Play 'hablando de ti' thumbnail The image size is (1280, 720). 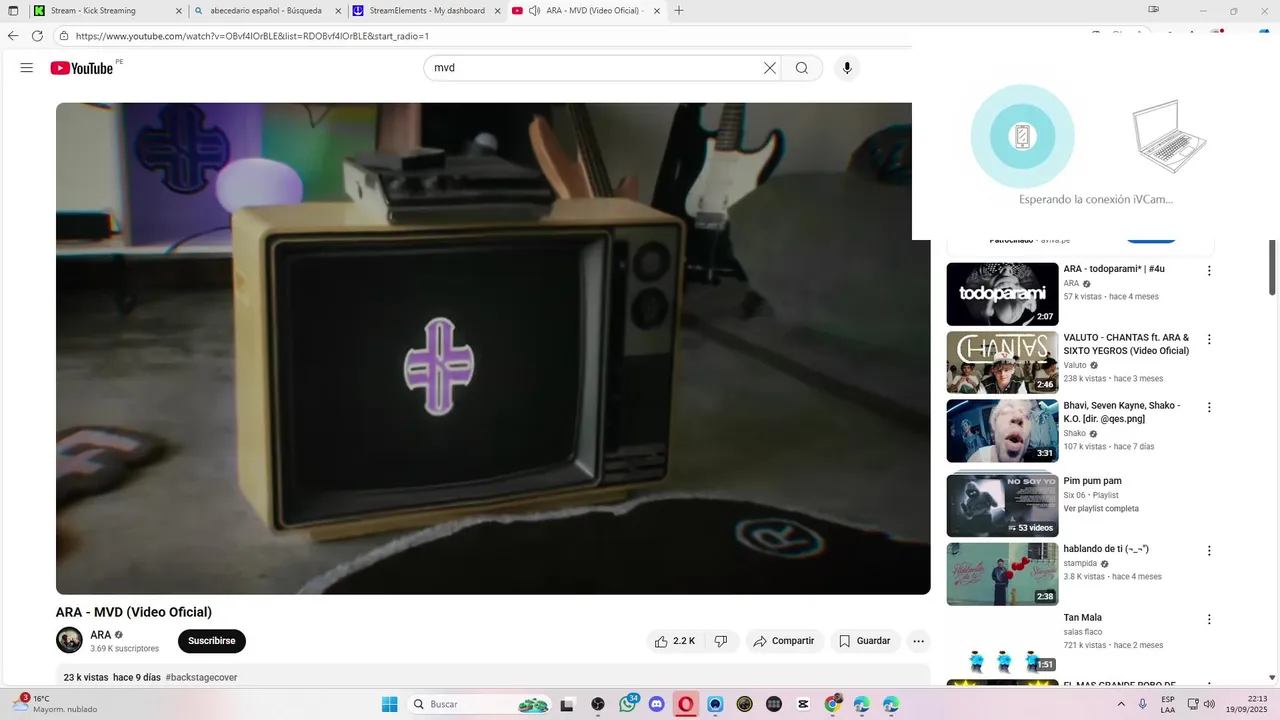pos(1002,574)
